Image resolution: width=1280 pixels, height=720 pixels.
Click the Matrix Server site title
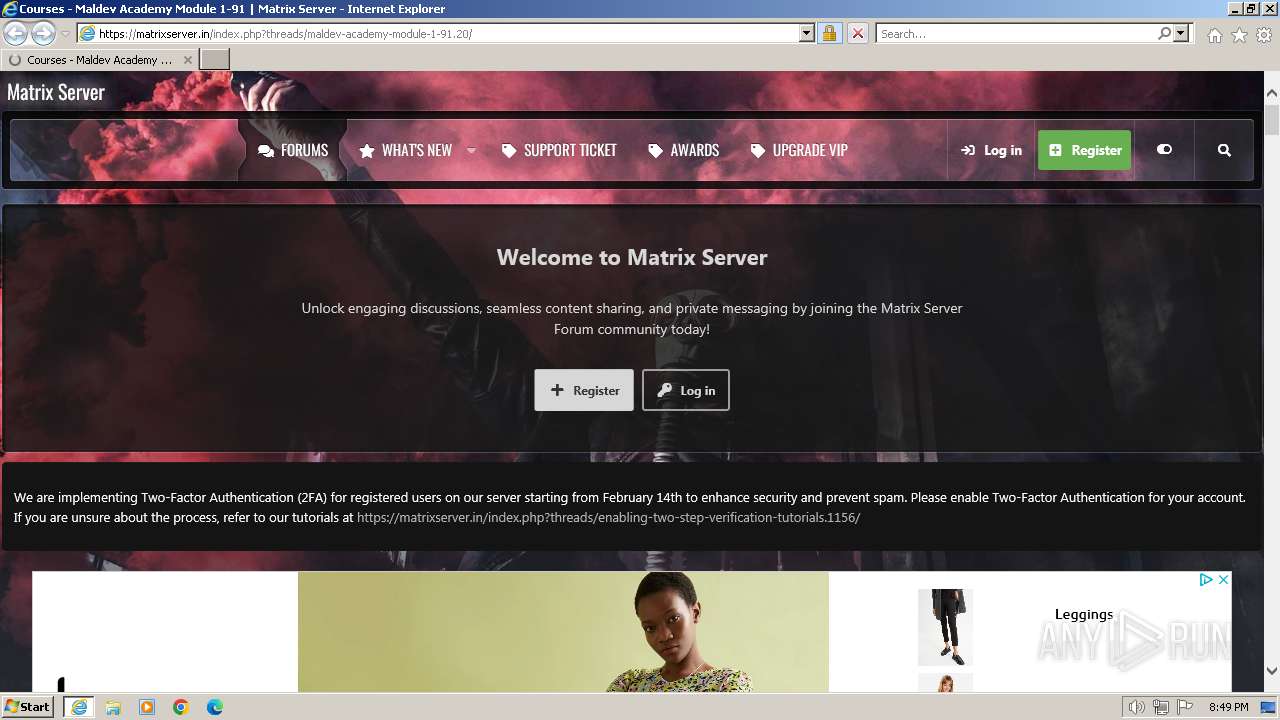(56, 92)
